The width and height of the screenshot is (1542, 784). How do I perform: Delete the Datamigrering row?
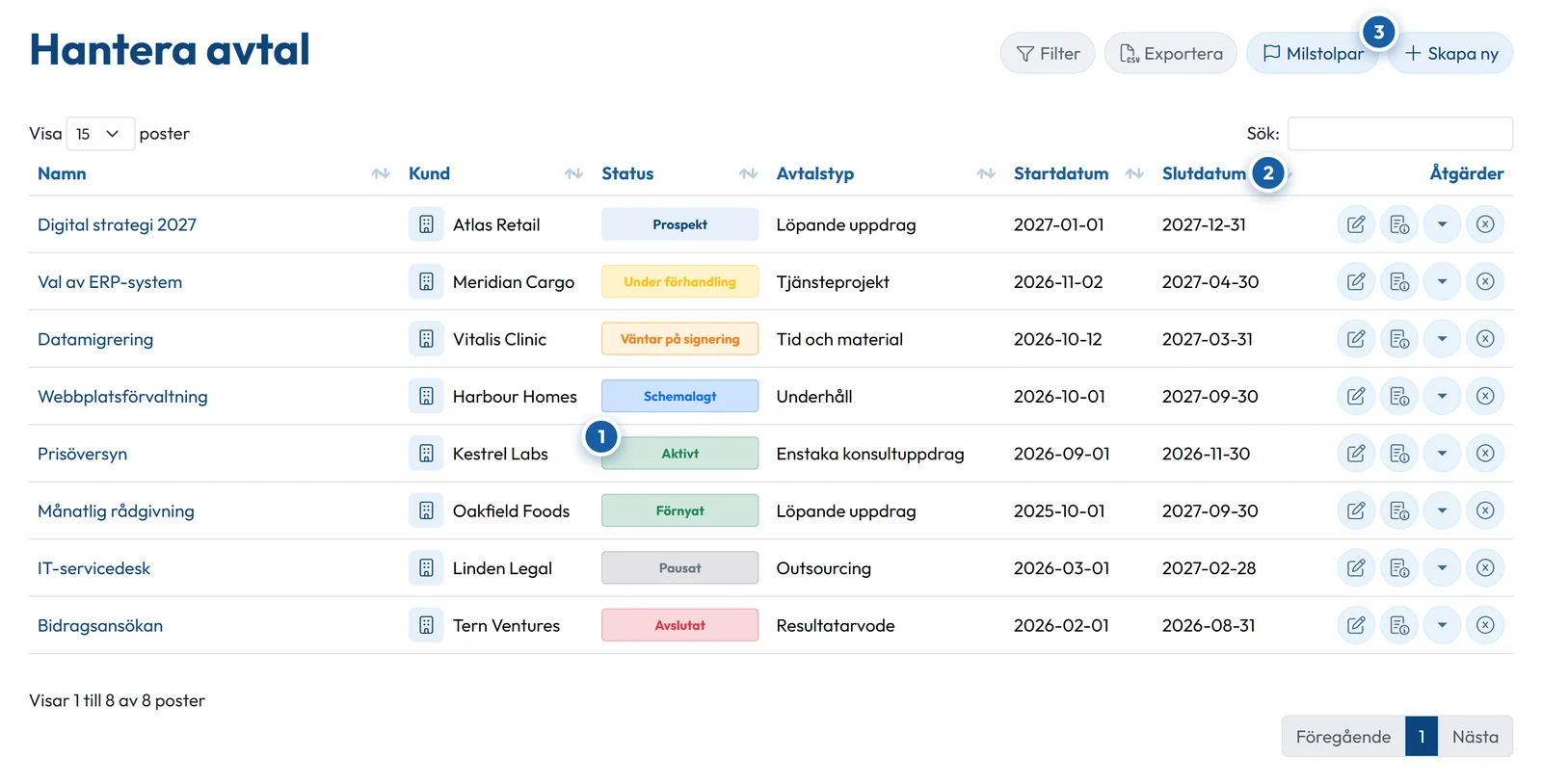tap(1485, 339)
